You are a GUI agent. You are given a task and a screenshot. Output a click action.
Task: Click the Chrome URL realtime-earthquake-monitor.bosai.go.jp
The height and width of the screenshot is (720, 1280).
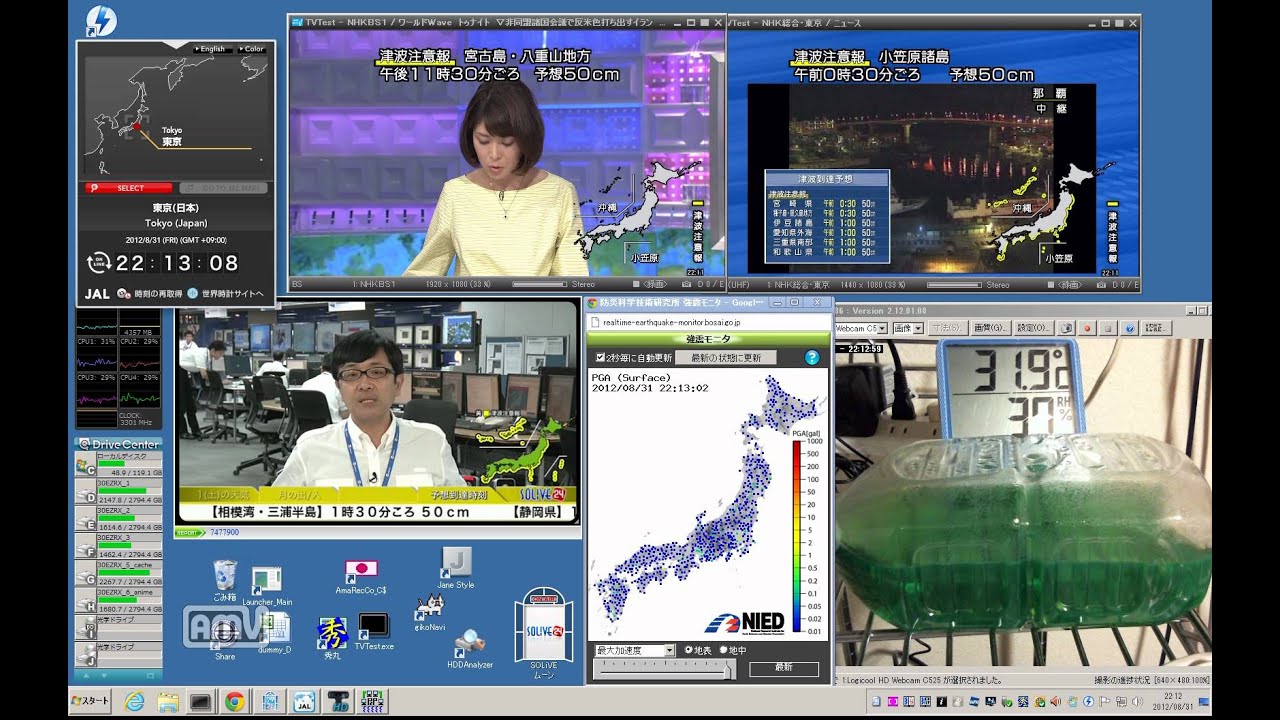pyautogui.click(x=670, y=323)
